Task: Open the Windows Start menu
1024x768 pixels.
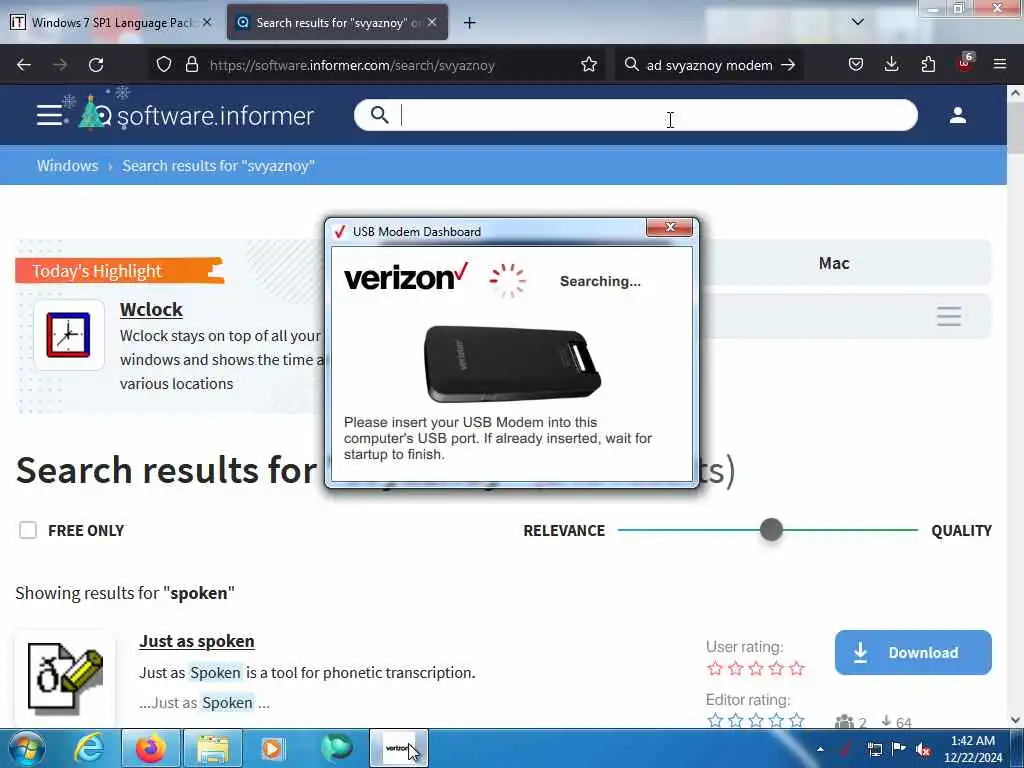Action: [x=26, y=748]
